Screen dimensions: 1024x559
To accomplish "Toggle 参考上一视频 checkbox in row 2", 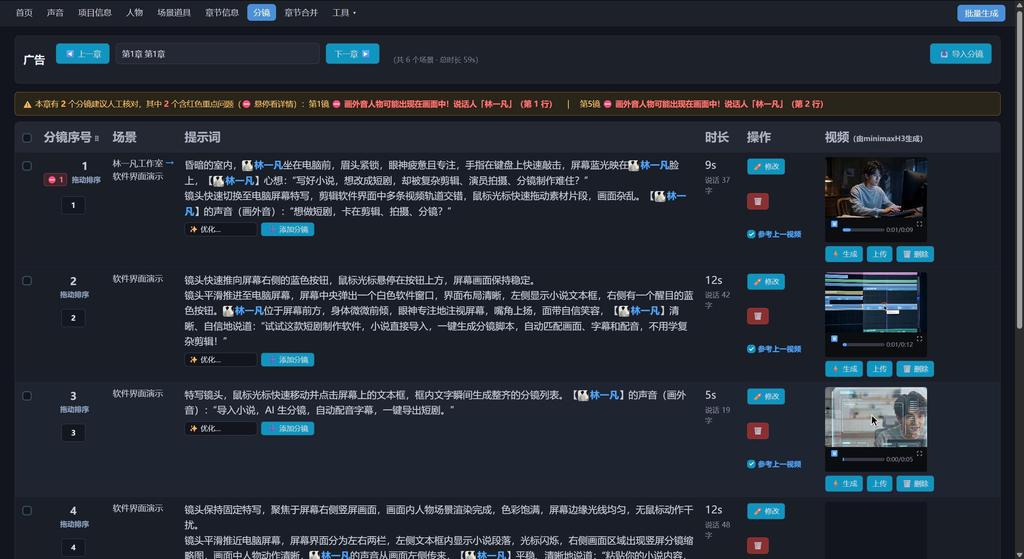I will 751,349.
